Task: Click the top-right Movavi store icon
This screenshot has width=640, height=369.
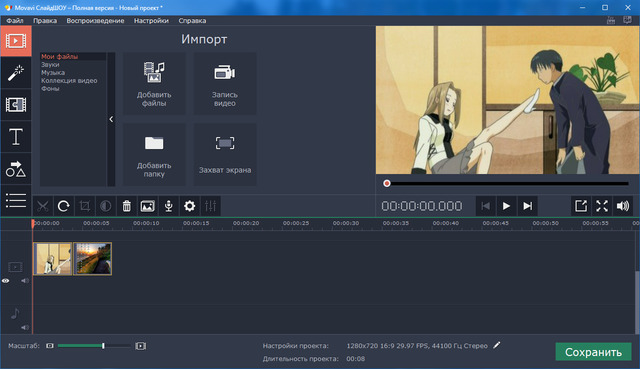Action: (611, 20)
